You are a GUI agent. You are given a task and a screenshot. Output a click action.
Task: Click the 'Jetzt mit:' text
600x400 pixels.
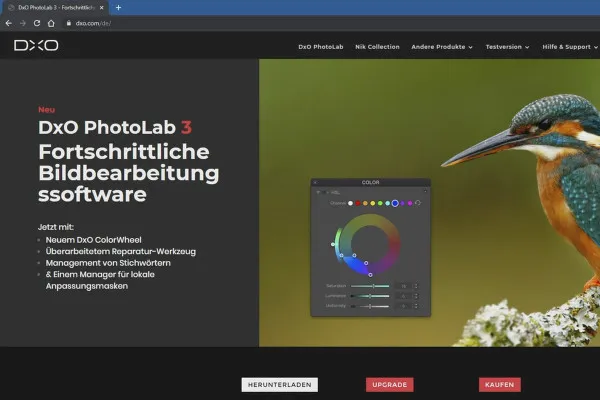point(55,227)
